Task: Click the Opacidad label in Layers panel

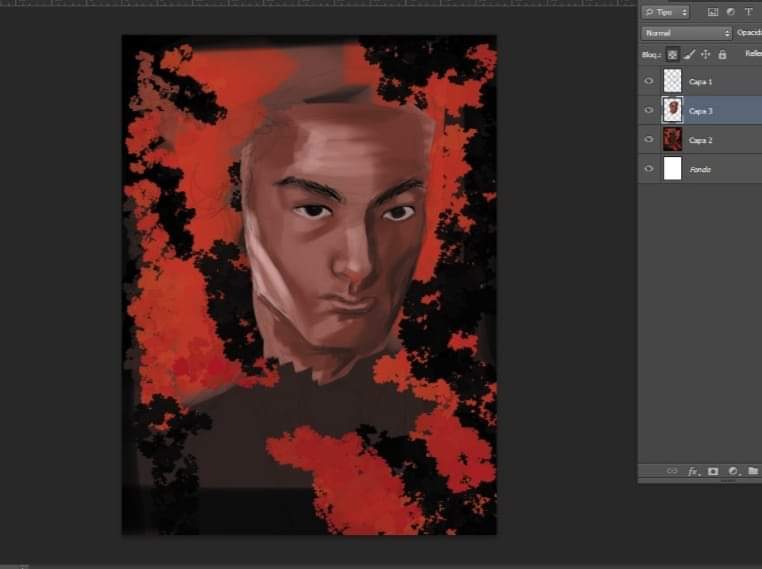Action: tap(749, 33)
